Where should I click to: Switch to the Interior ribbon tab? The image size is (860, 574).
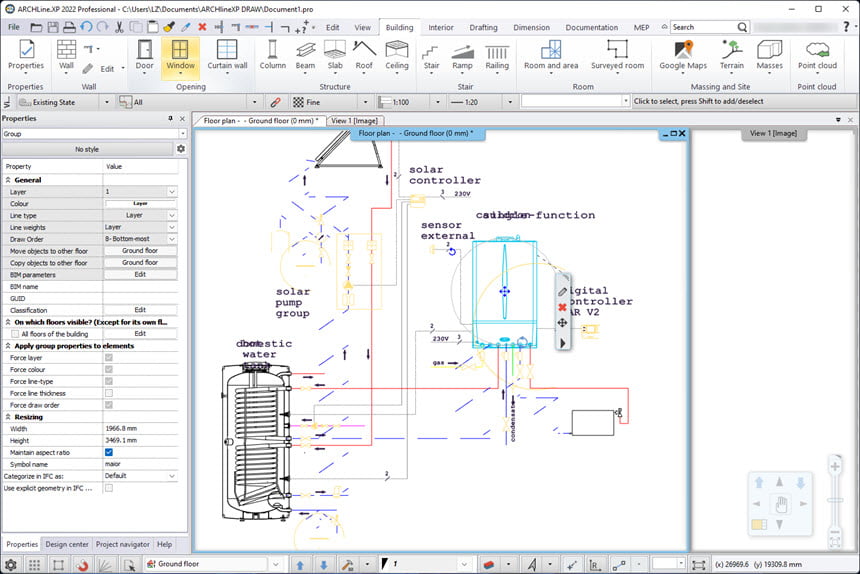coord(441,27)
